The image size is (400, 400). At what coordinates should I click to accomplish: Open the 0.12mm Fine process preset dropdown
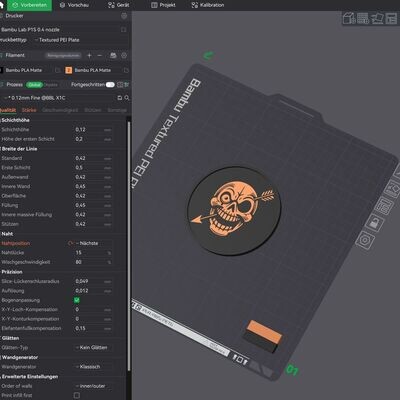point(58,98)
